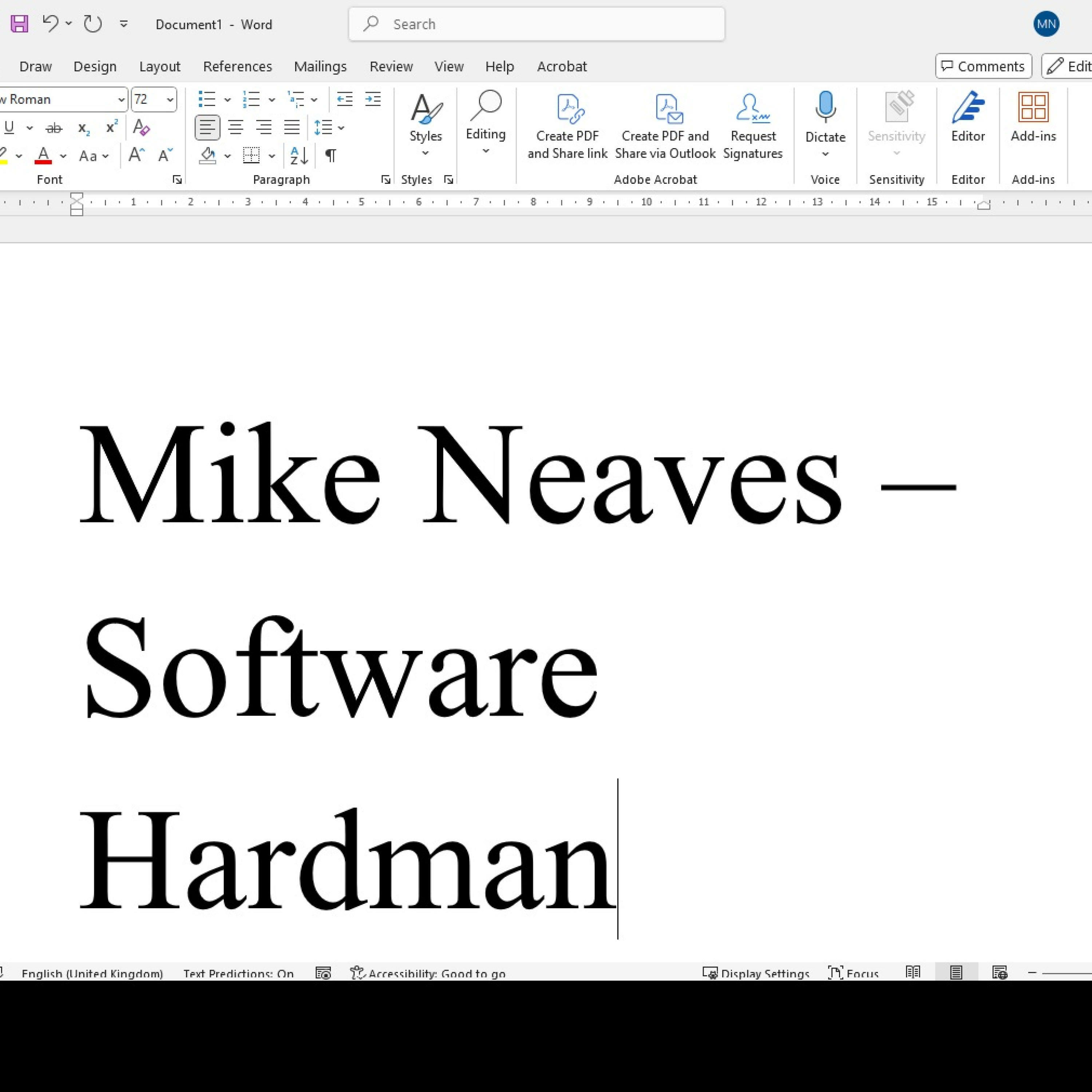Click in the Search box
This screenshot has height=1092, width=1092.
point(537,24)
